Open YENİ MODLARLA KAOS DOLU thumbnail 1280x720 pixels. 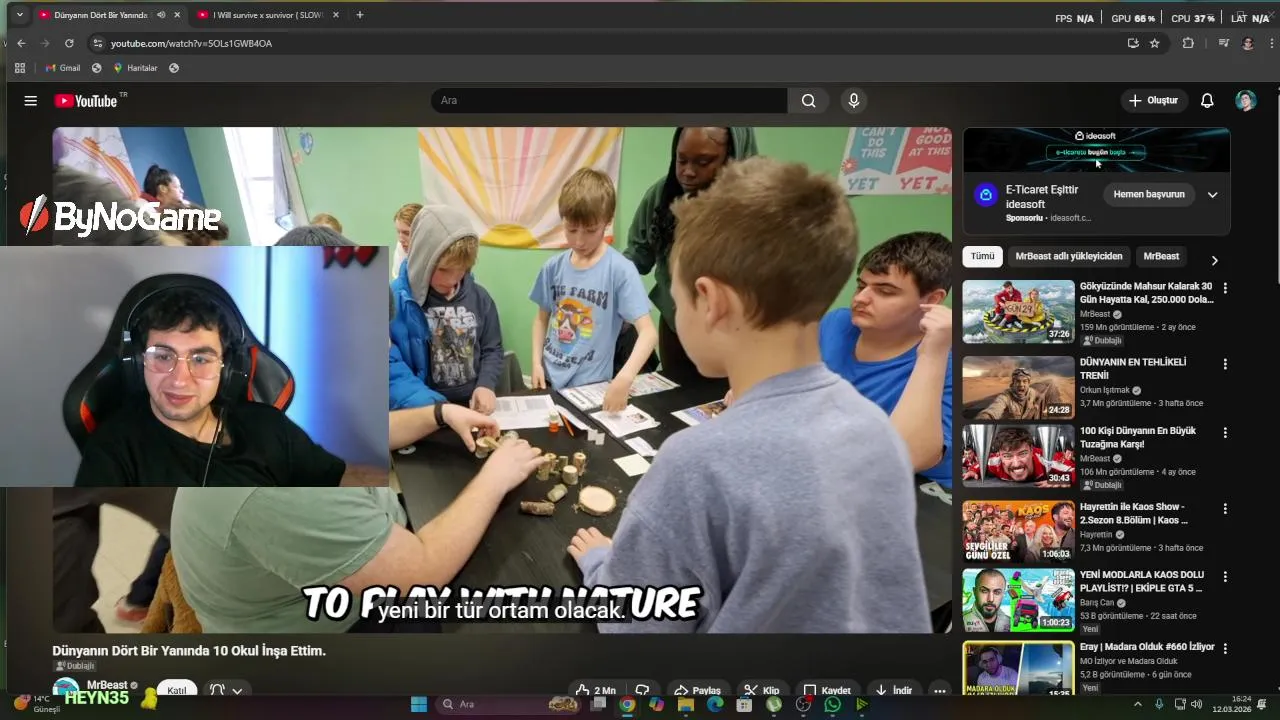tap(1018, 600)
